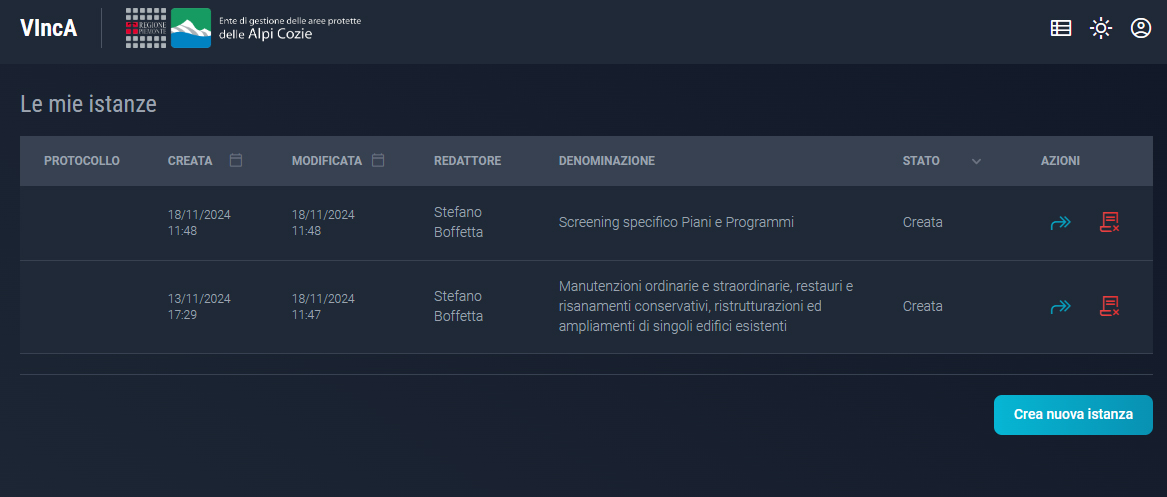Expand the Stato filter dropdown

point(977,161)
